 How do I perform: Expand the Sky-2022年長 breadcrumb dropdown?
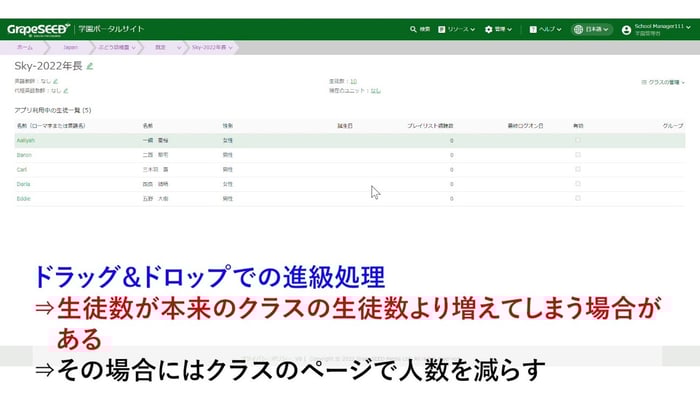[212, 47]
